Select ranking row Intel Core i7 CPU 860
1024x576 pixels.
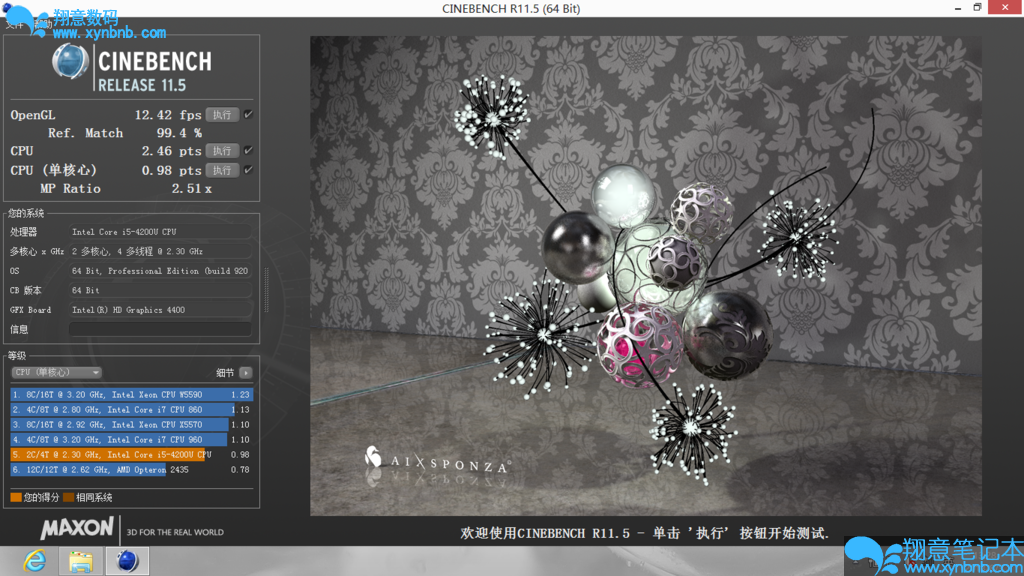tap(131, 409)
